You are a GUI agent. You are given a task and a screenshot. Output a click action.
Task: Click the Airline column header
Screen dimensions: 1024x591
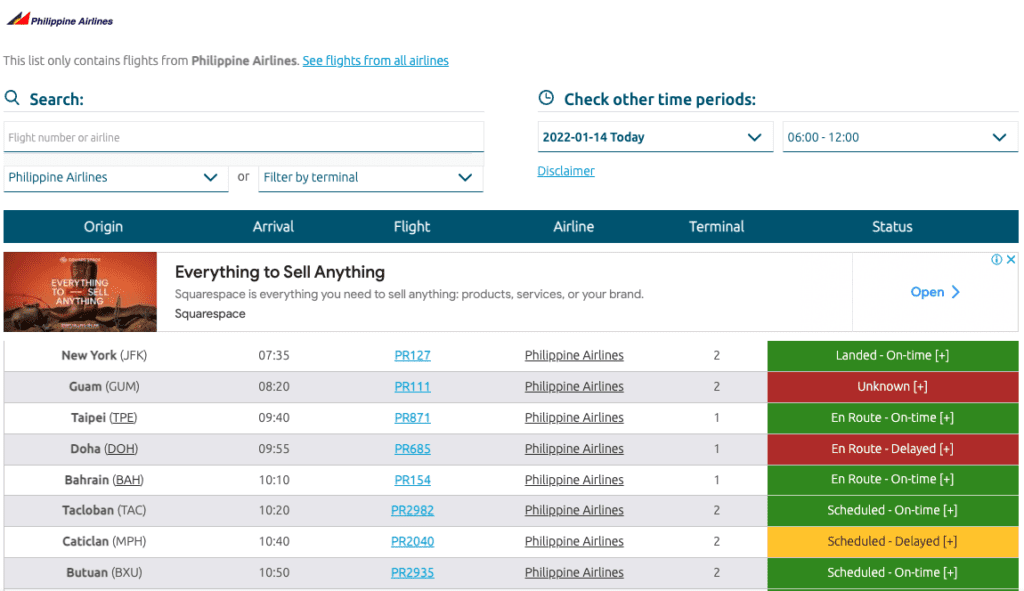(573, 227)
